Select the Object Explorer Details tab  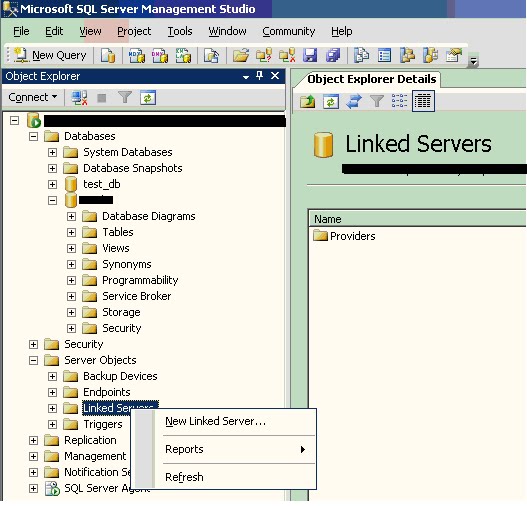[371, 79]
